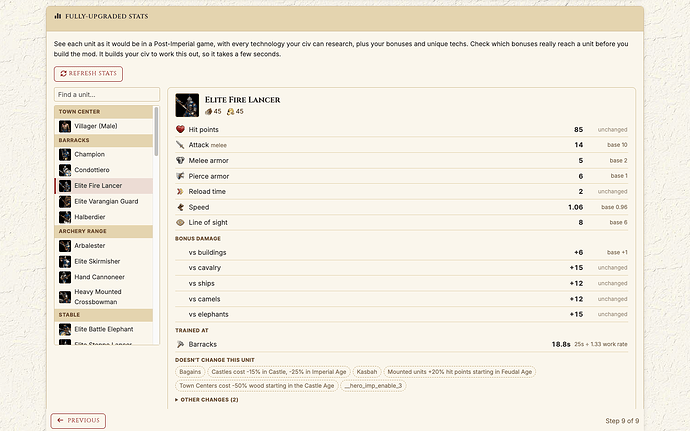
Task: Click the Speed value 1.06
Action: 576,207
